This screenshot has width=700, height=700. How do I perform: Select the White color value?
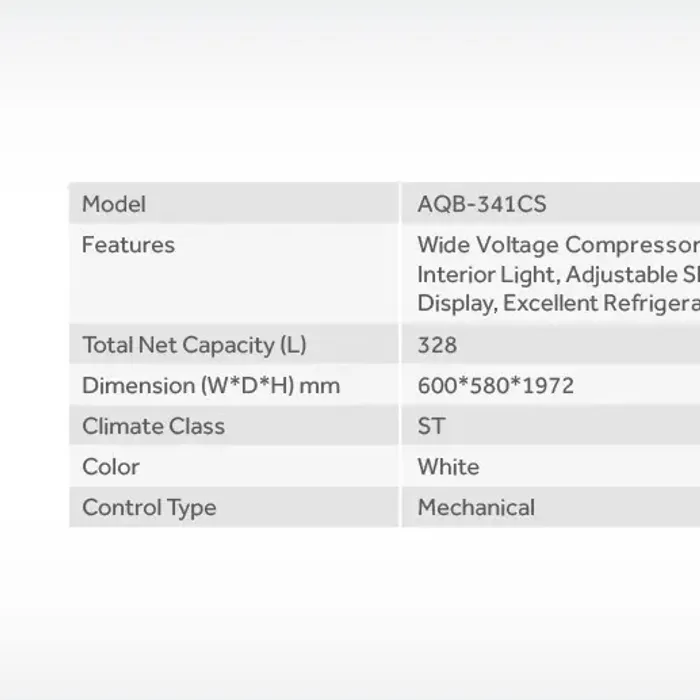coord(448,467)
